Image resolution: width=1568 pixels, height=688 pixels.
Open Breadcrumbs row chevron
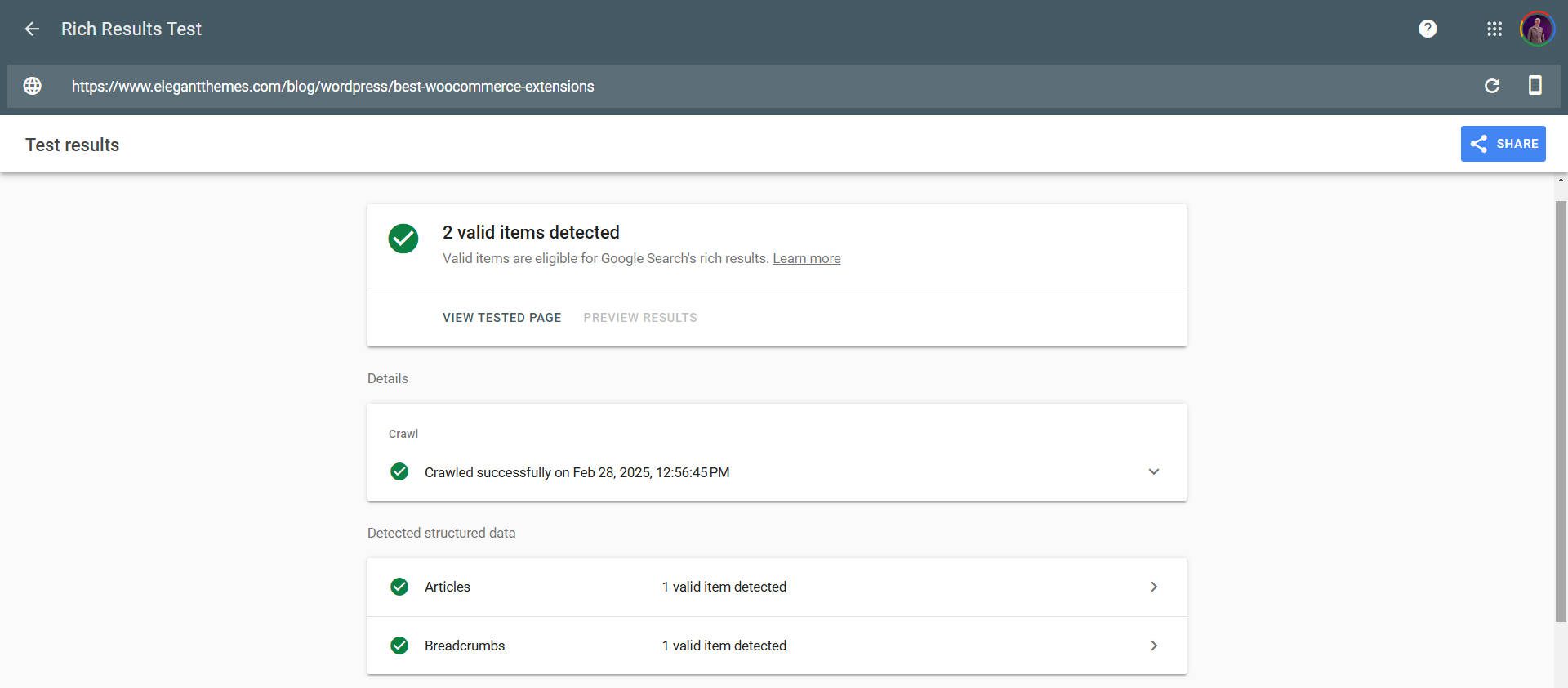tap(1154, 646)
